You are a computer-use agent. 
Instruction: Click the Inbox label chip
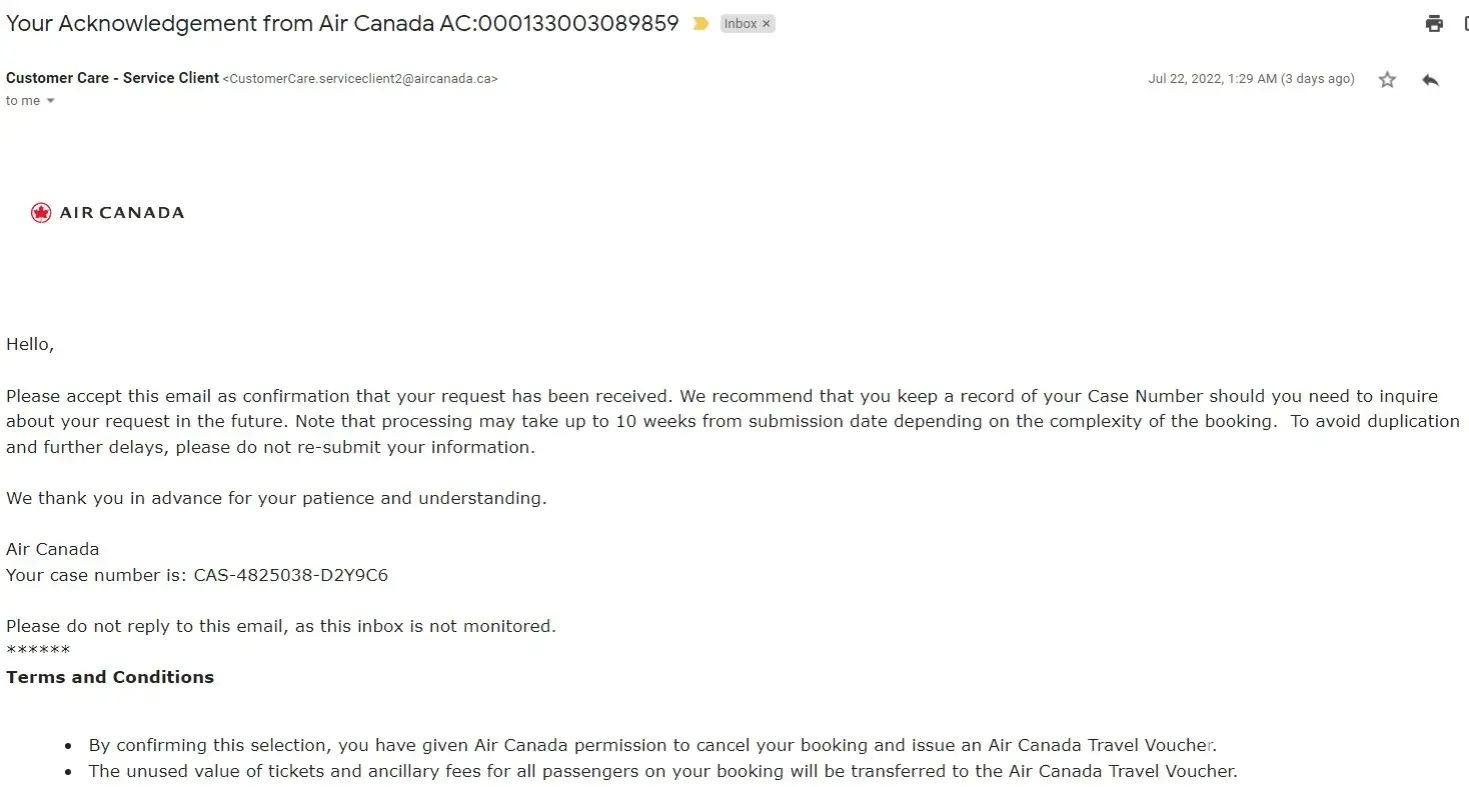click(x=740, y=24)
